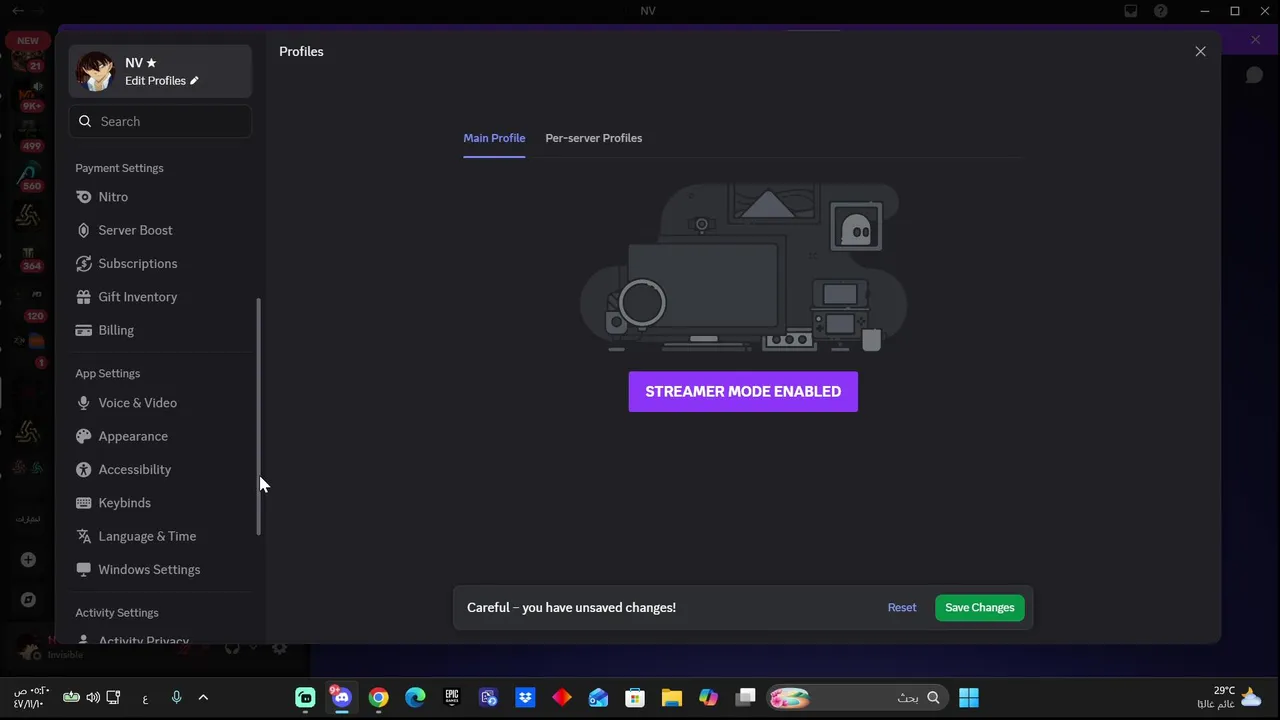Click the settings sidebar scrollbar
This screenshot has width=1280, height=720.
pyautogui.click(x=259, y=416)
